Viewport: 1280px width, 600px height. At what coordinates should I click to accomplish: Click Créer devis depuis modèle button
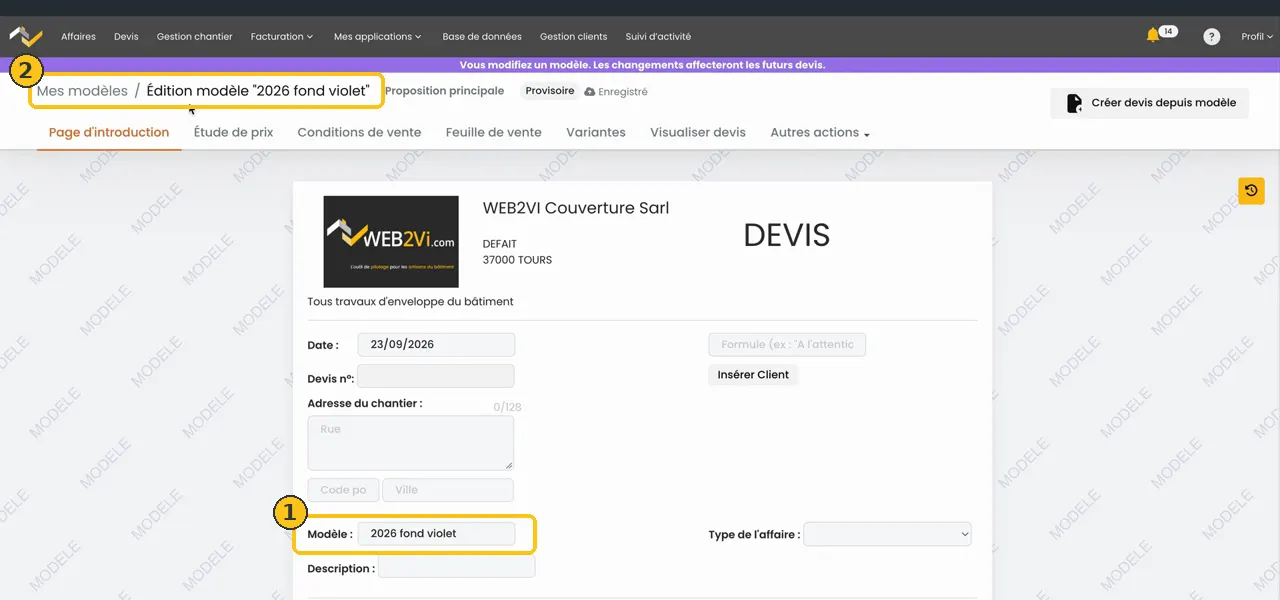pyautogui.click(x=1149, y=103)
